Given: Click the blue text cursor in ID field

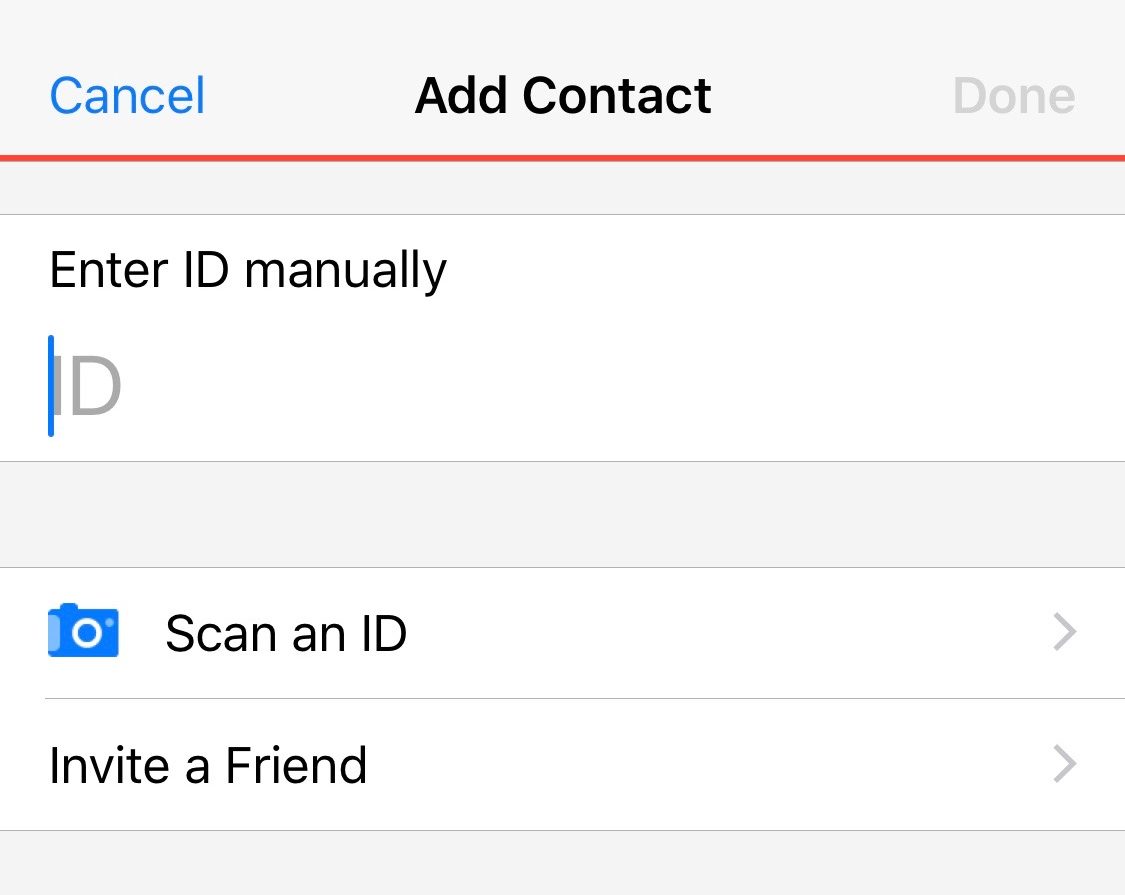Looking at the screenshot, I should [51, 386].
